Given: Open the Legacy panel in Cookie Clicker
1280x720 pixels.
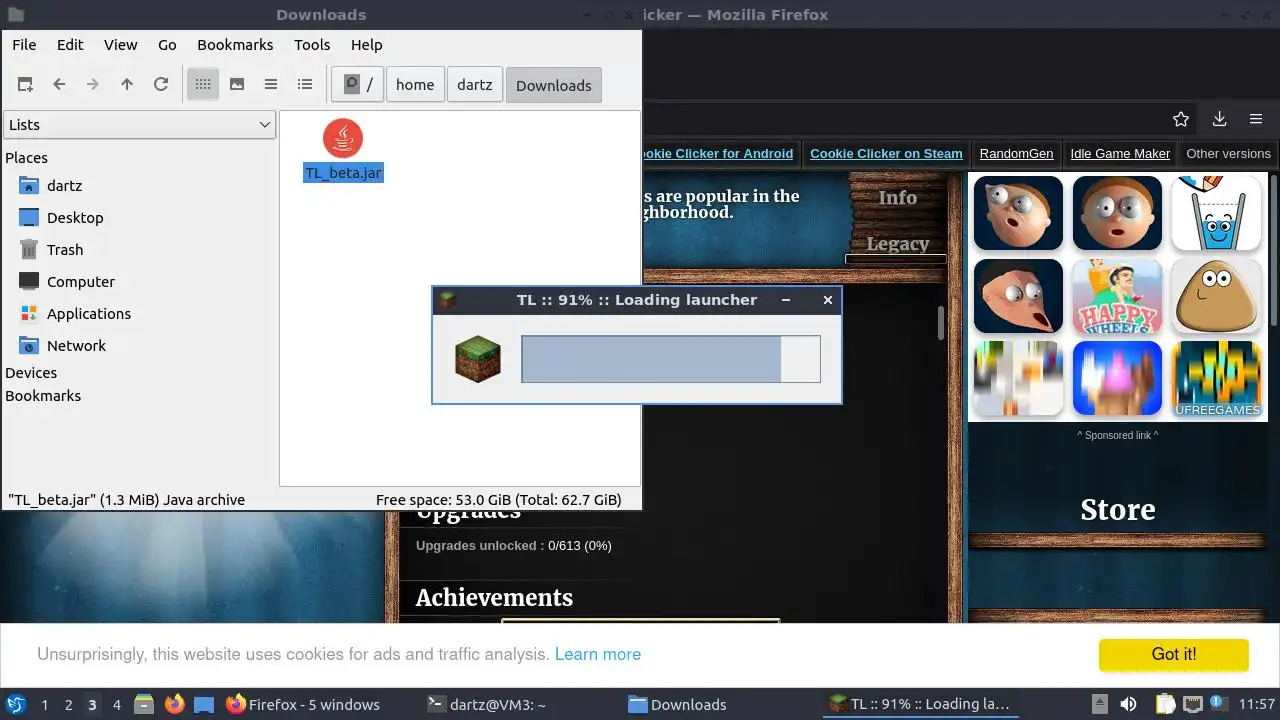Looking at the screenshot, I should point(897,244).
